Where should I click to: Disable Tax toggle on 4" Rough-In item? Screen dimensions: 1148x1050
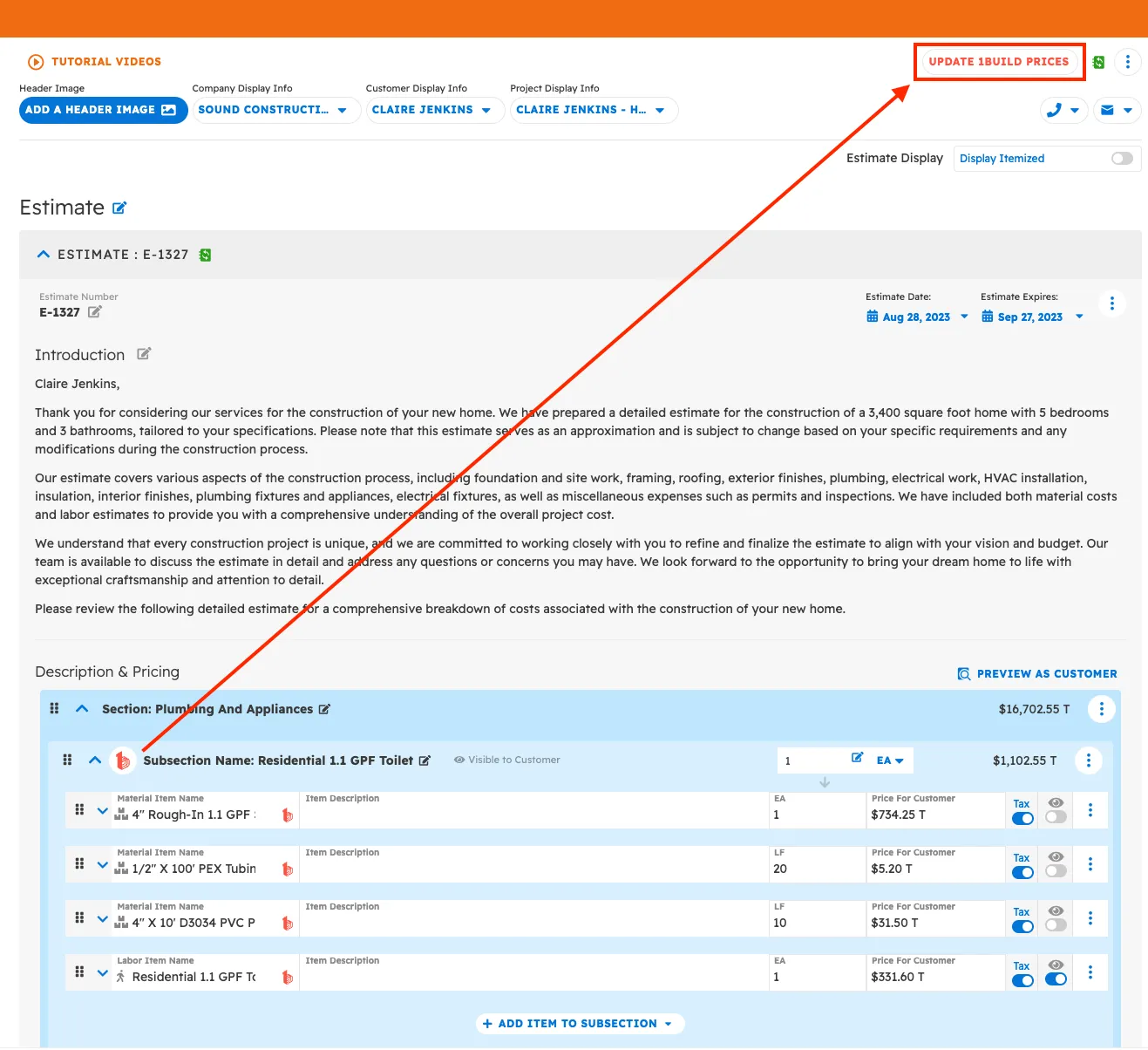(1022, 818)
